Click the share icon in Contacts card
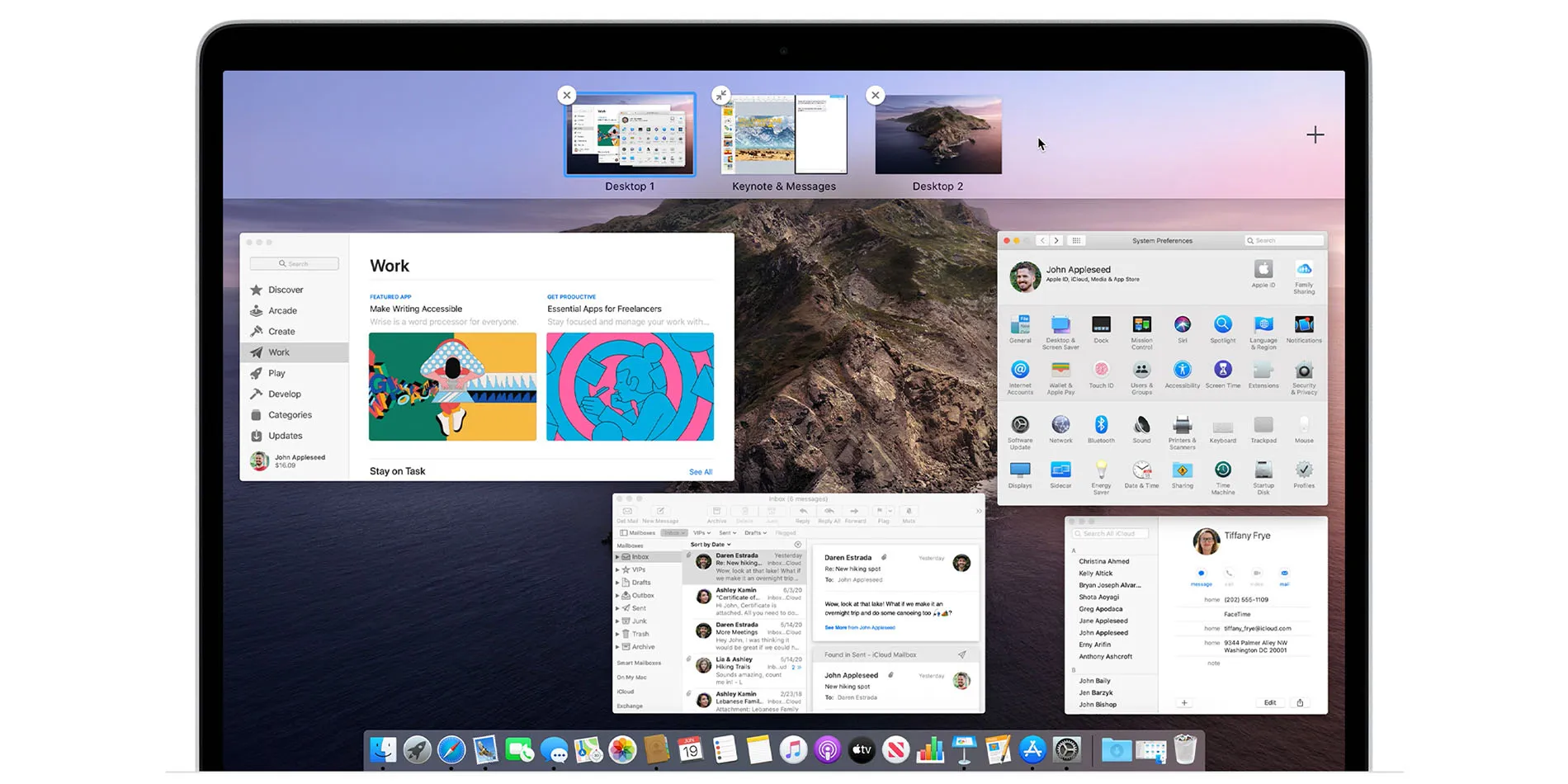The height and width of the screenshot is (784, 1568). 1300,703
